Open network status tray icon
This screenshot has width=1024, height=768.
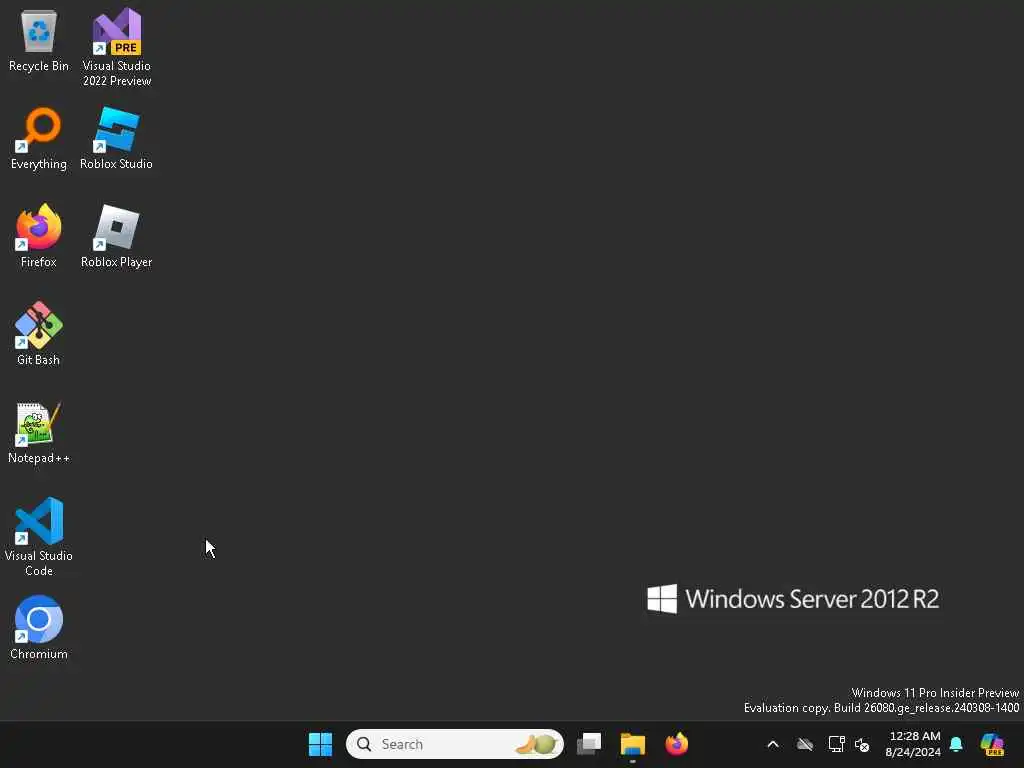click(x=836, y=744)
